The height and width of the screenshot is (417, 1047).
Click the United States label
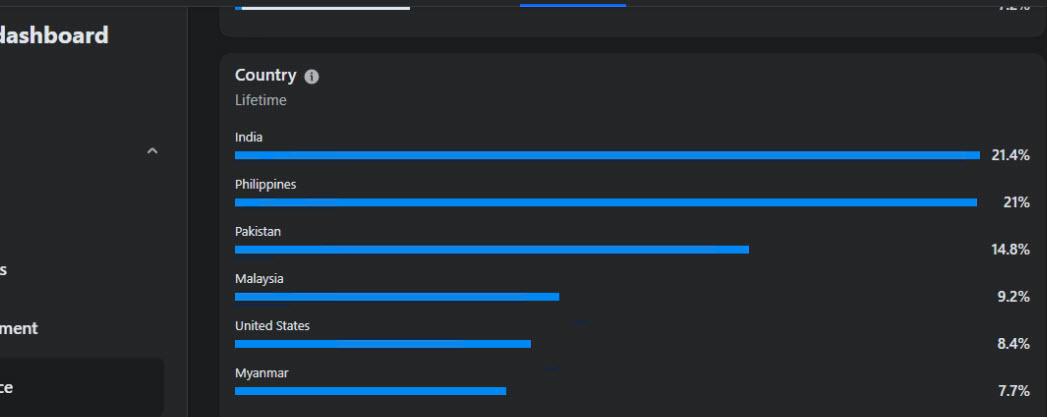coord(272,326)
